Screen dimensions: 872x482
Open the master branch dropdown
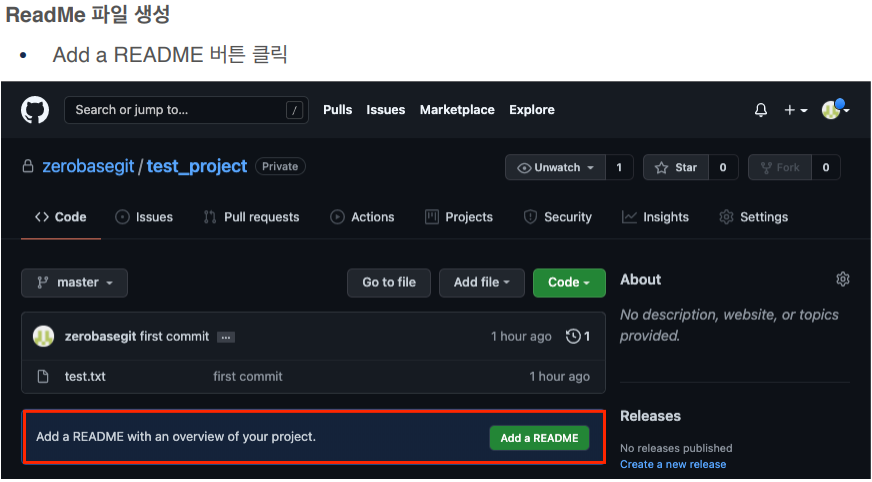pyautogui.click(x=75, y=282)
